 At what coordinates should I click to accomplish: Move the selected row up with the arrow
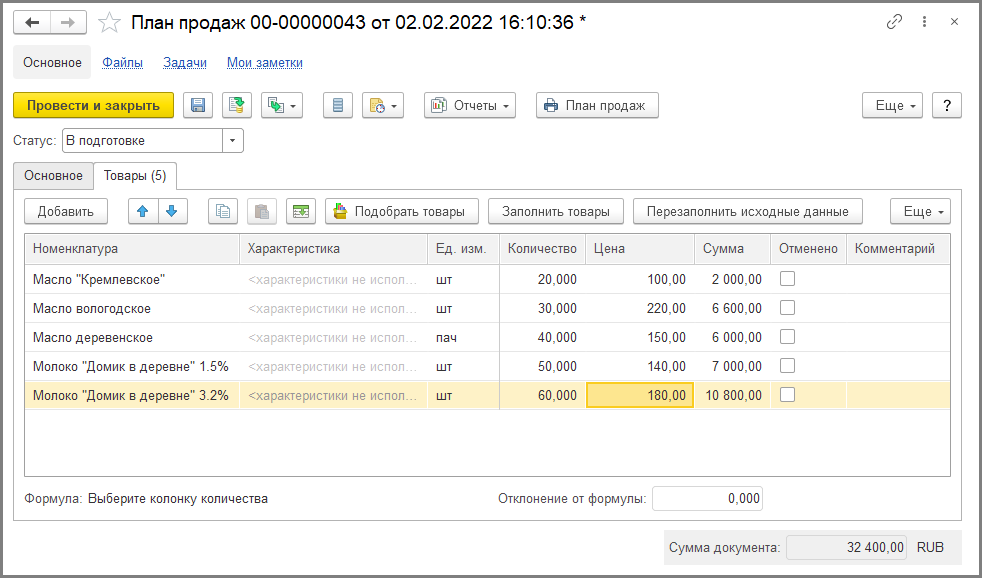point(144,211)
